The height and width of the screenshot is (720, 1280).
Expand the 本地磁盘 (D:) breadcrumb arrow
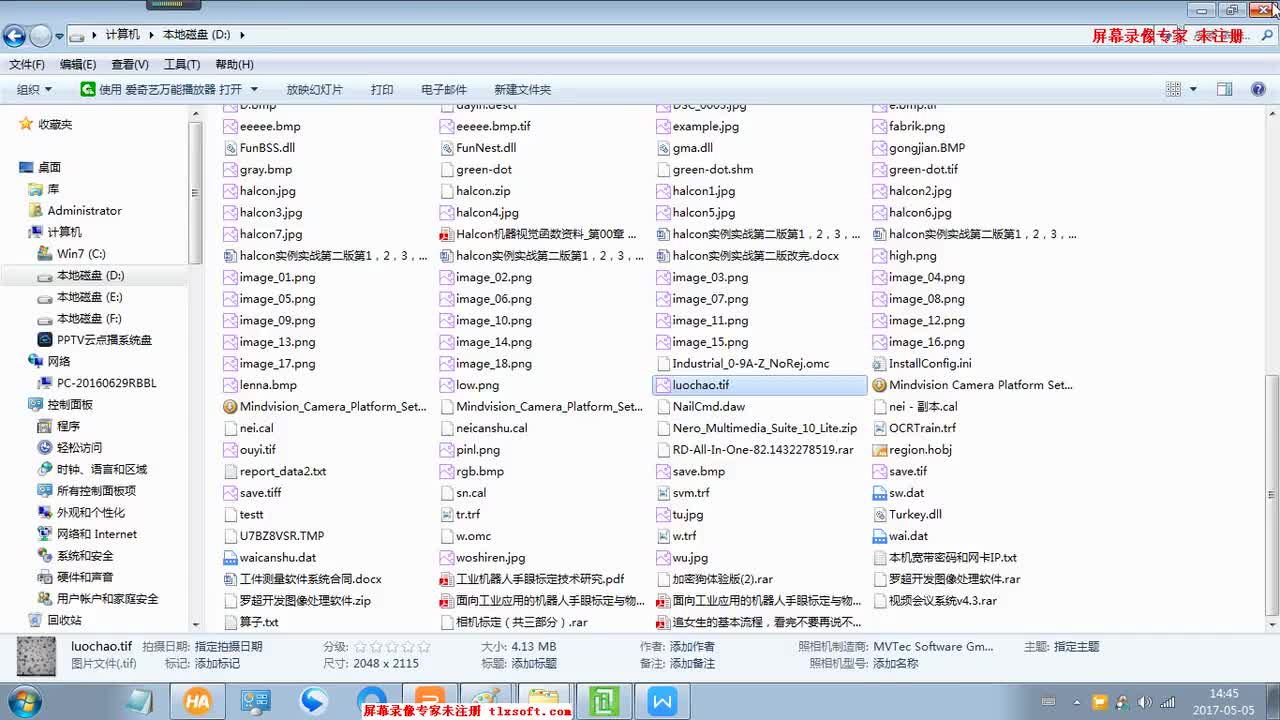click(242, 35)
